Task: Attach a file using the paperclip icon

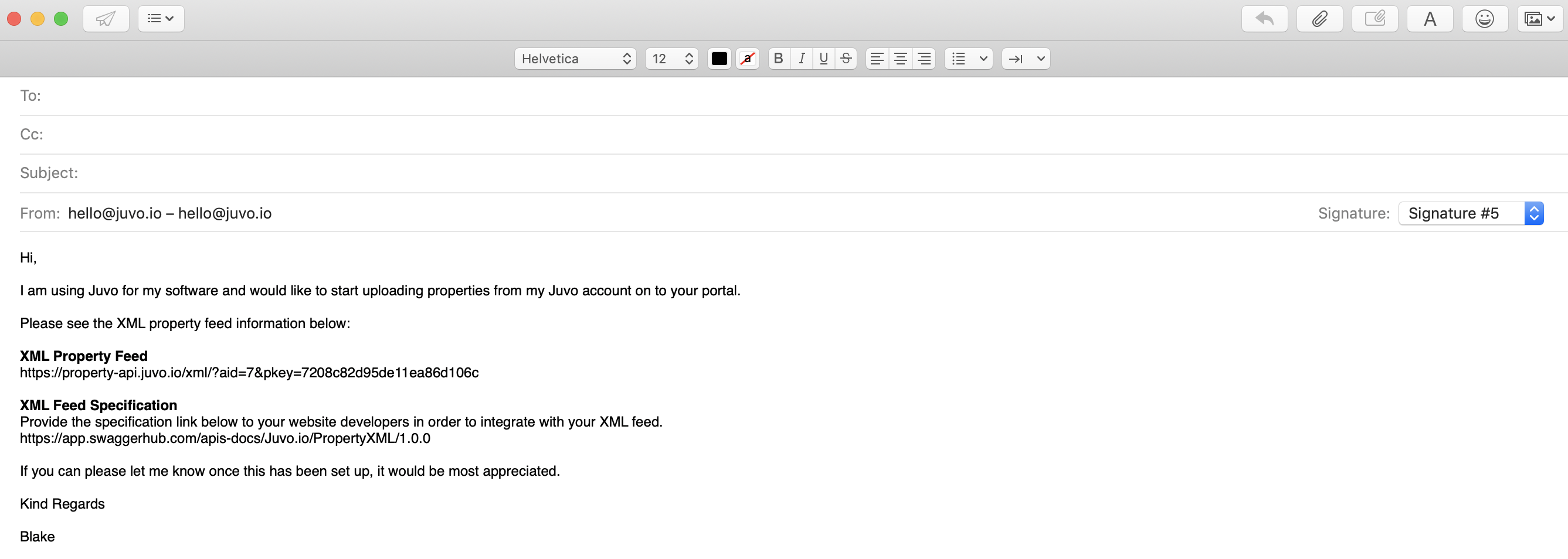Action: [1319, 18]
